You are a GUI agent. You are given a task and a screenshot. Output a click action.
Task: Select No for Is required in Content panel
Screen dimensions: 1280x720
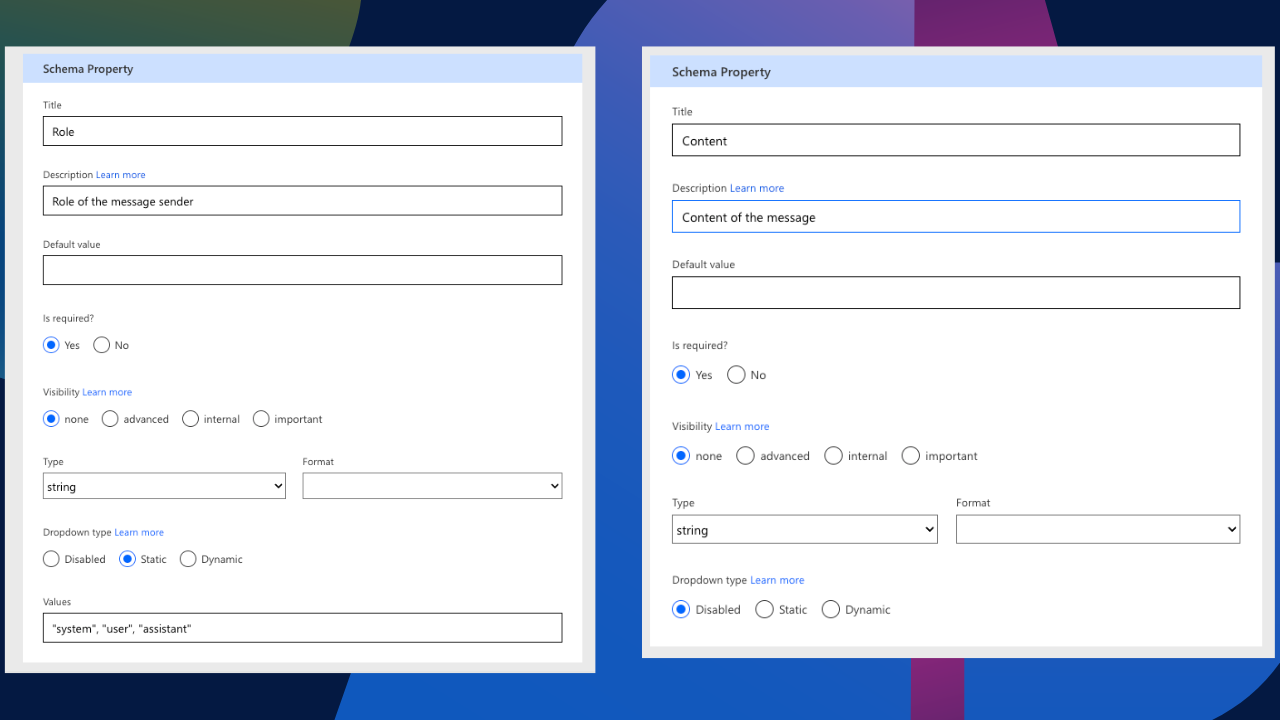[736, 375]
